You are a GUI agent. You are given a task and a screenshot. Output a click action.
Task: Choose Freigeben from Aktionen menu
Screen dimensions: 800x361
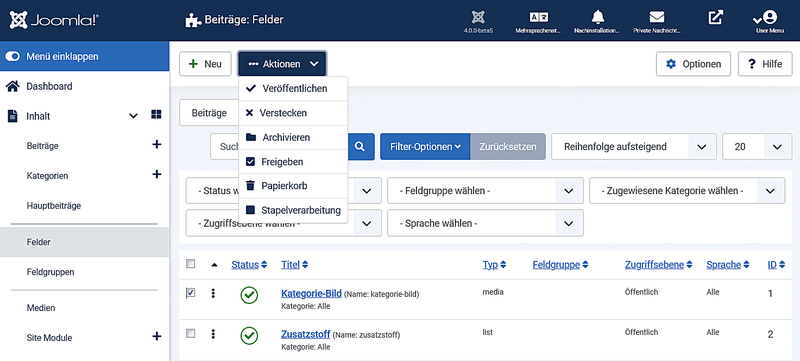tap(293, 162)
